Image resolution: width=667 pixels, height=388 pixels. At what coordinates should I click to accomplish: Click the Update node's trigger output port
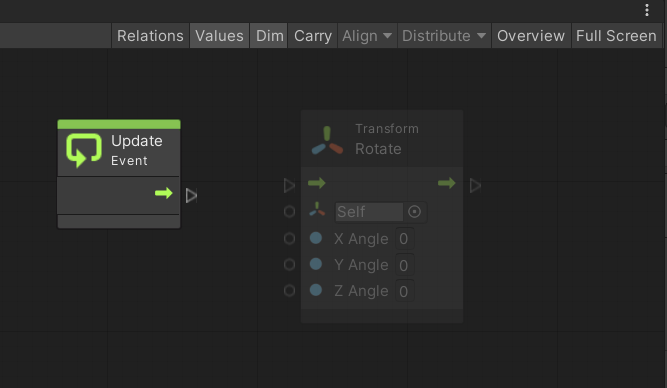191,196
